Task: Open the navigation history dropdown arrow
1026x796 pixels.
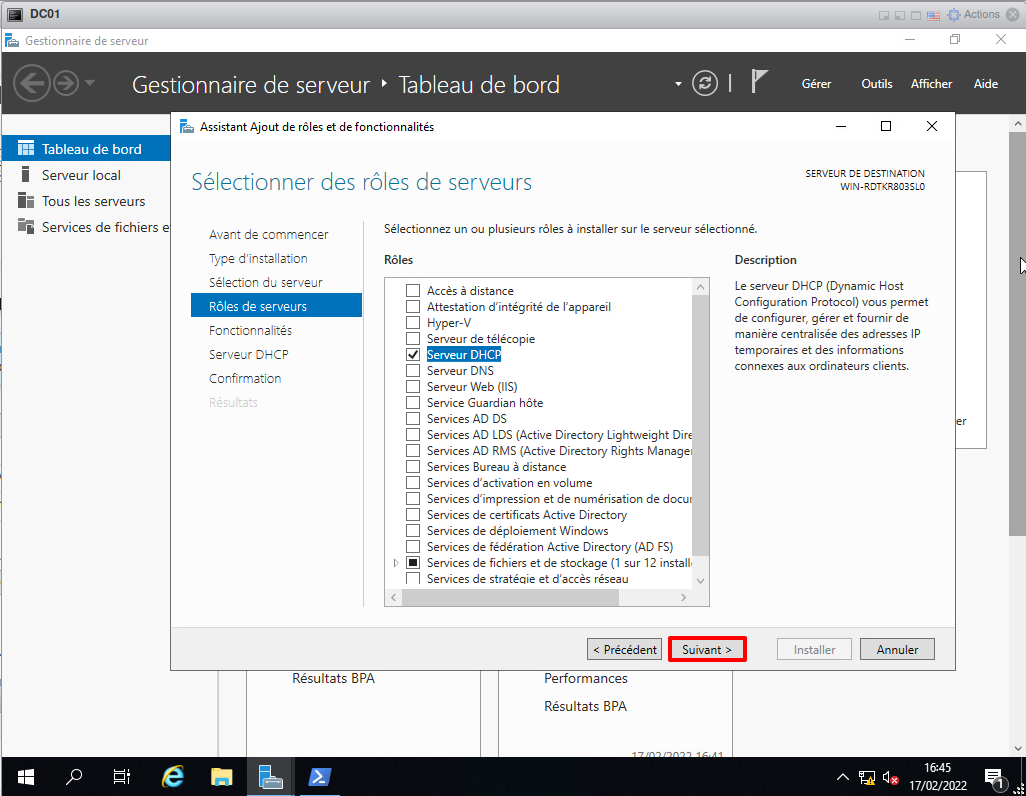Action: point(90,83)
